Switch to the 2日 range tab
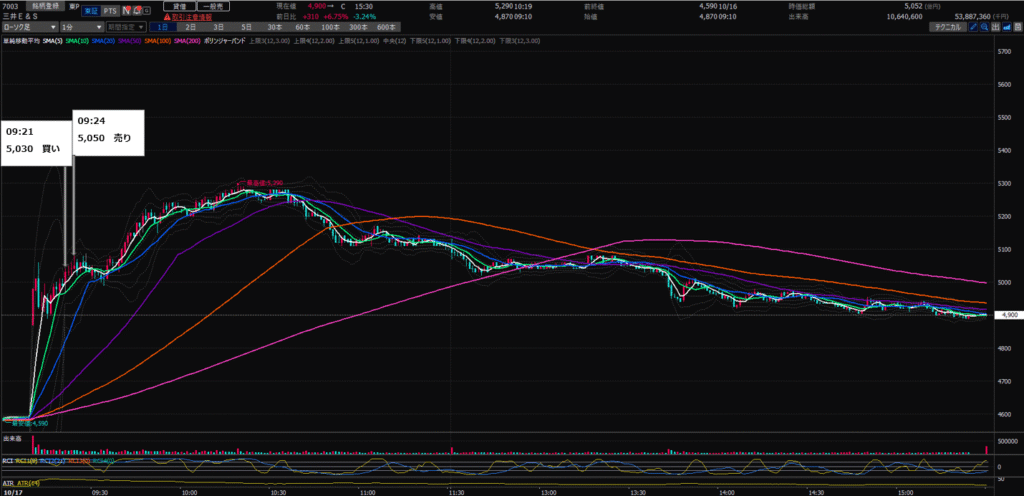The height and width of the screenshot is (496, 1024). coord(193,28)
